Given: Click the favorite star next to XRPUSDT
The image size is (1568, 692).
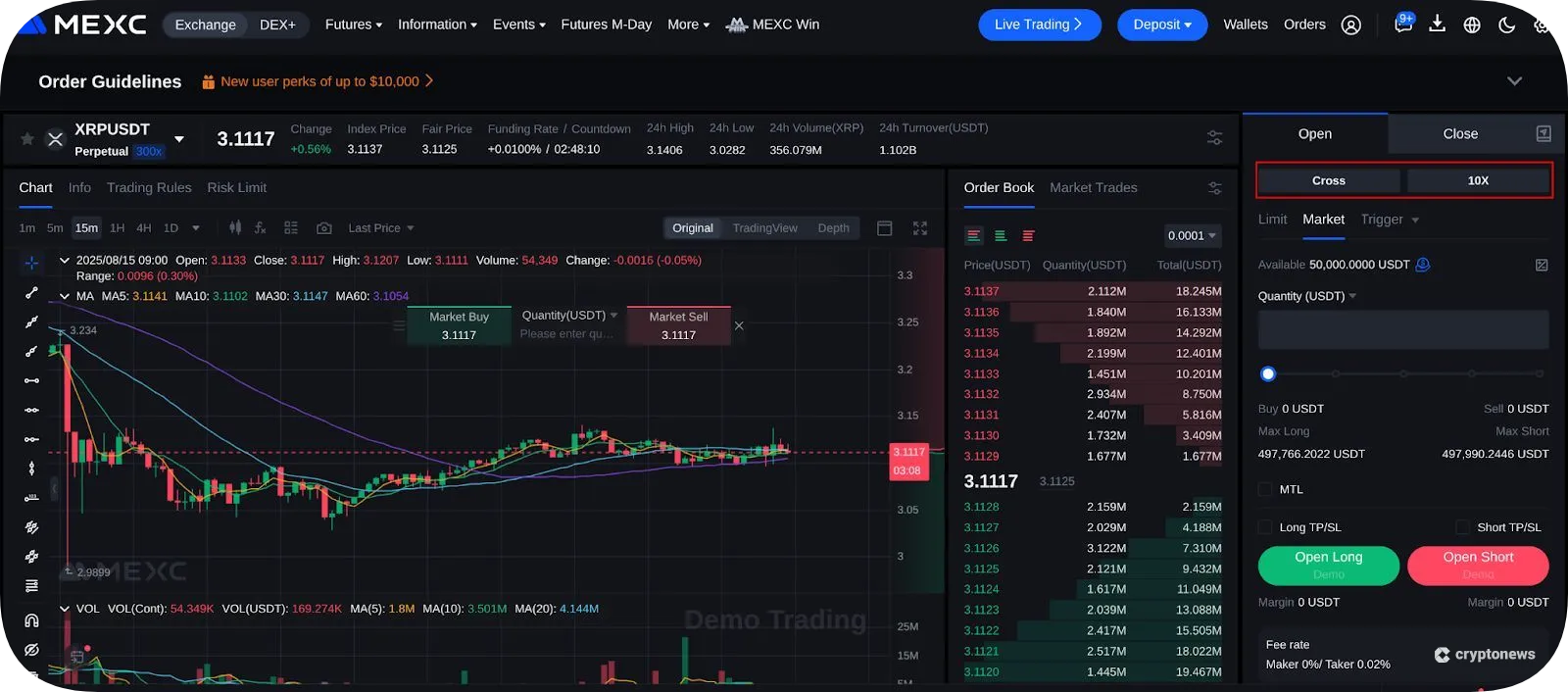Looking at the screenshot, I should (x=27, y=139).
